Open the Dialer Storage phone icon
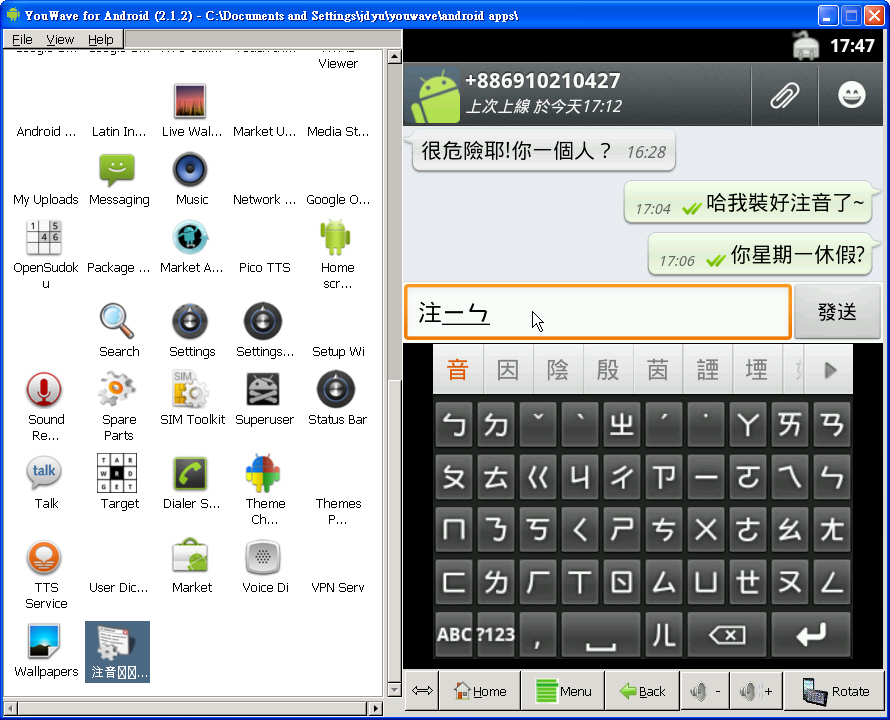890x720 pixels. [190, 473]
